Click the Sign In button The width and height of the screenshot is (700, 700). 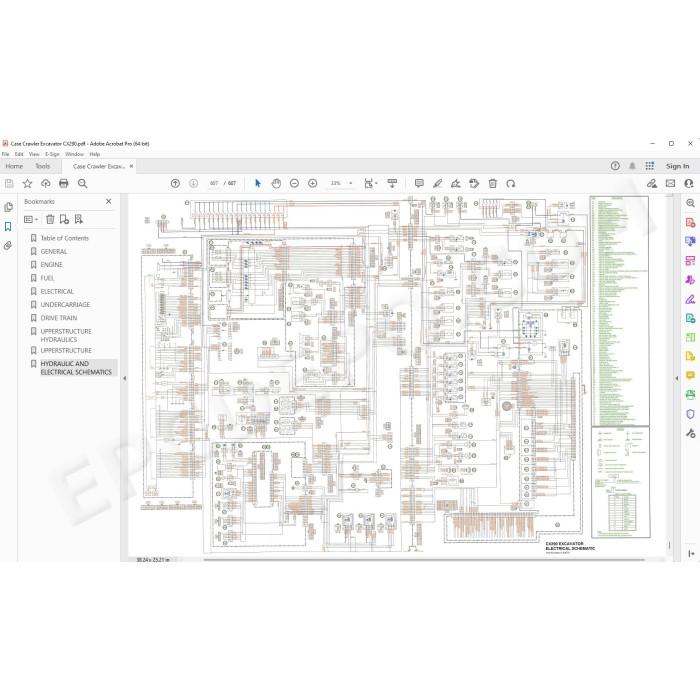[678, 166]
